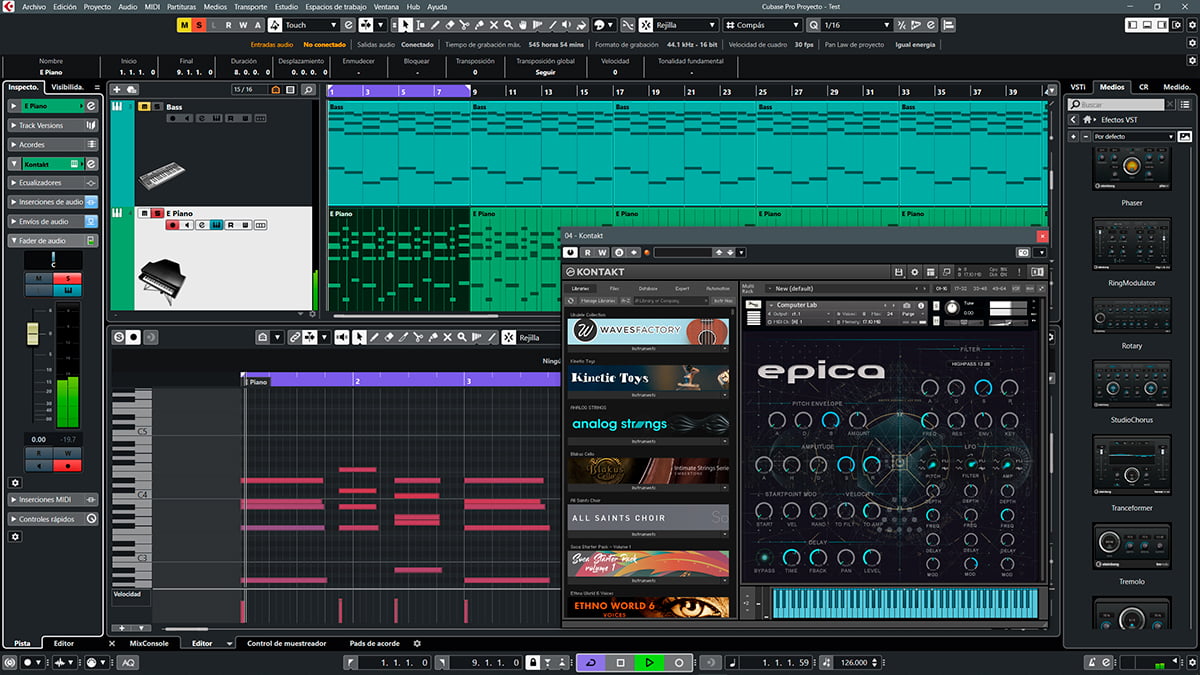Image resolution: width=1200 pixels, height=675 pixels.
Task: Select the Eraser tool in main toolbar
Action: click(x=449, y=25)
